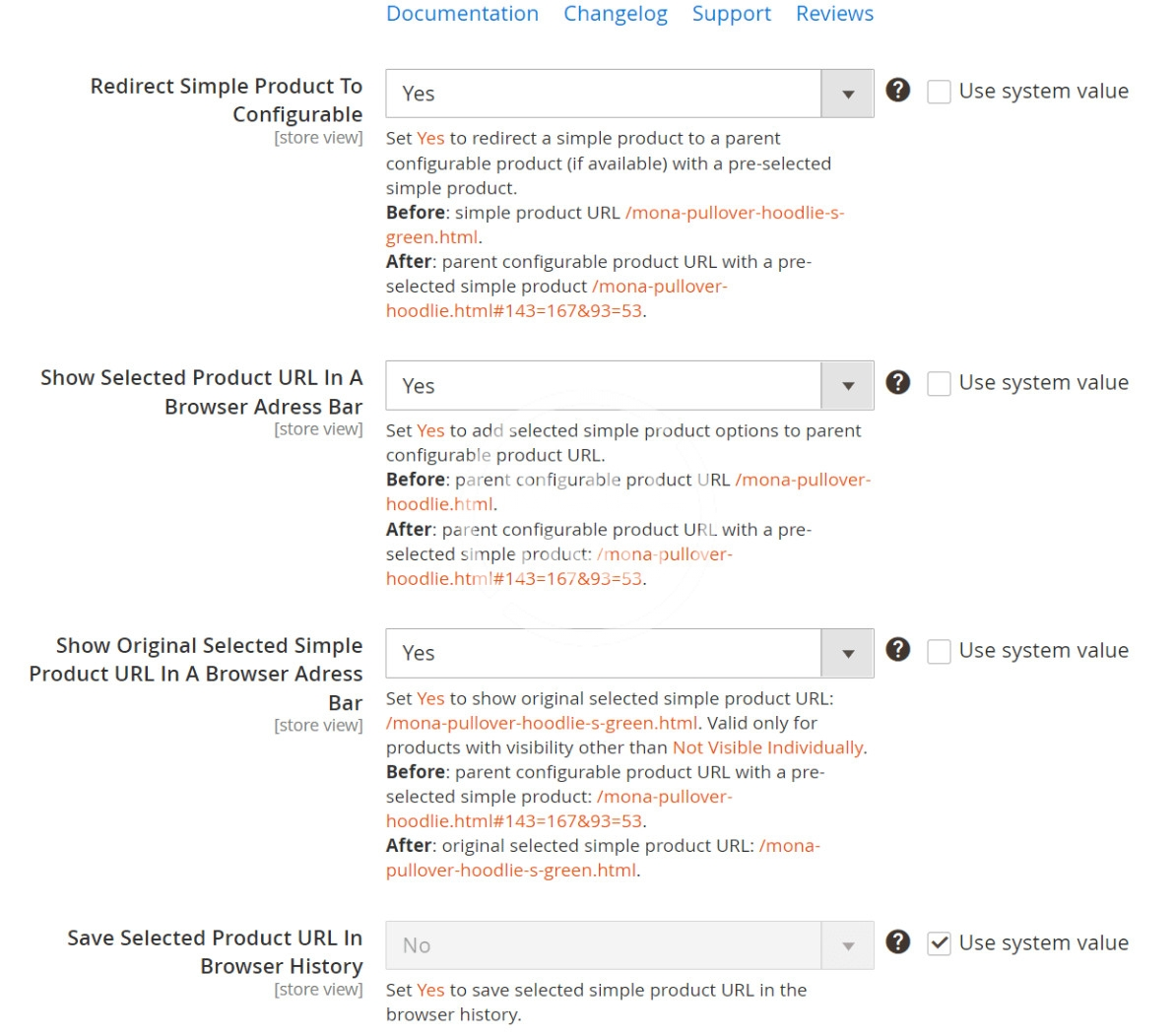Click 'Show Selected Product URL' field label
Screen dimensions: 1175x1036
pyautogui.click(x=202, y=392)
